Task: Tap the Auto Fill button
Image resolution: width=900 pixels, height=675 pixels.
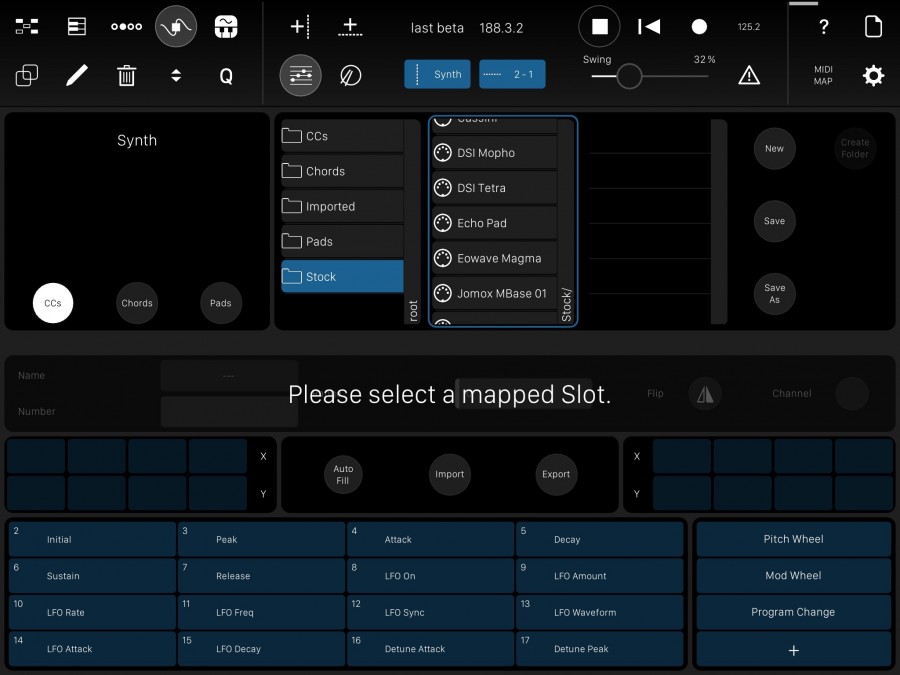Action: pos(343,474)
